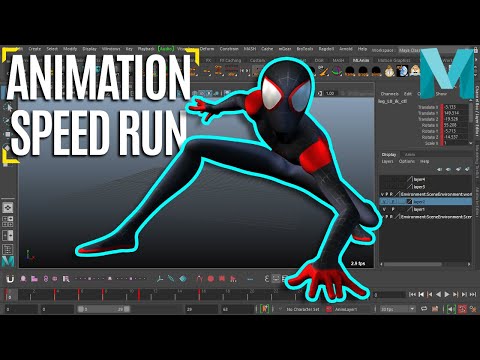Switch to the Motion Graphics shelf tab
This screenshot has height=360, width=480.
click(x=394, y=60)
